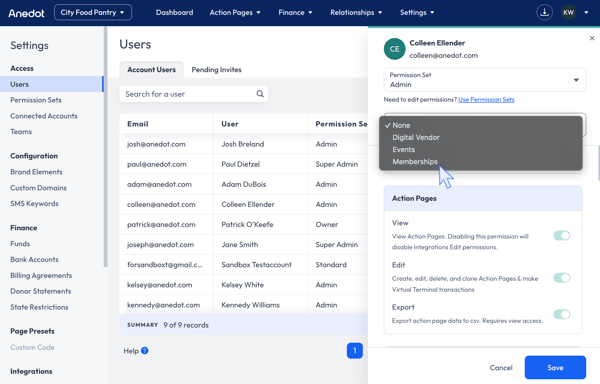Click the Search for a user field
The height and width of the screenshot is (384, 600).
tap(194, 94)
